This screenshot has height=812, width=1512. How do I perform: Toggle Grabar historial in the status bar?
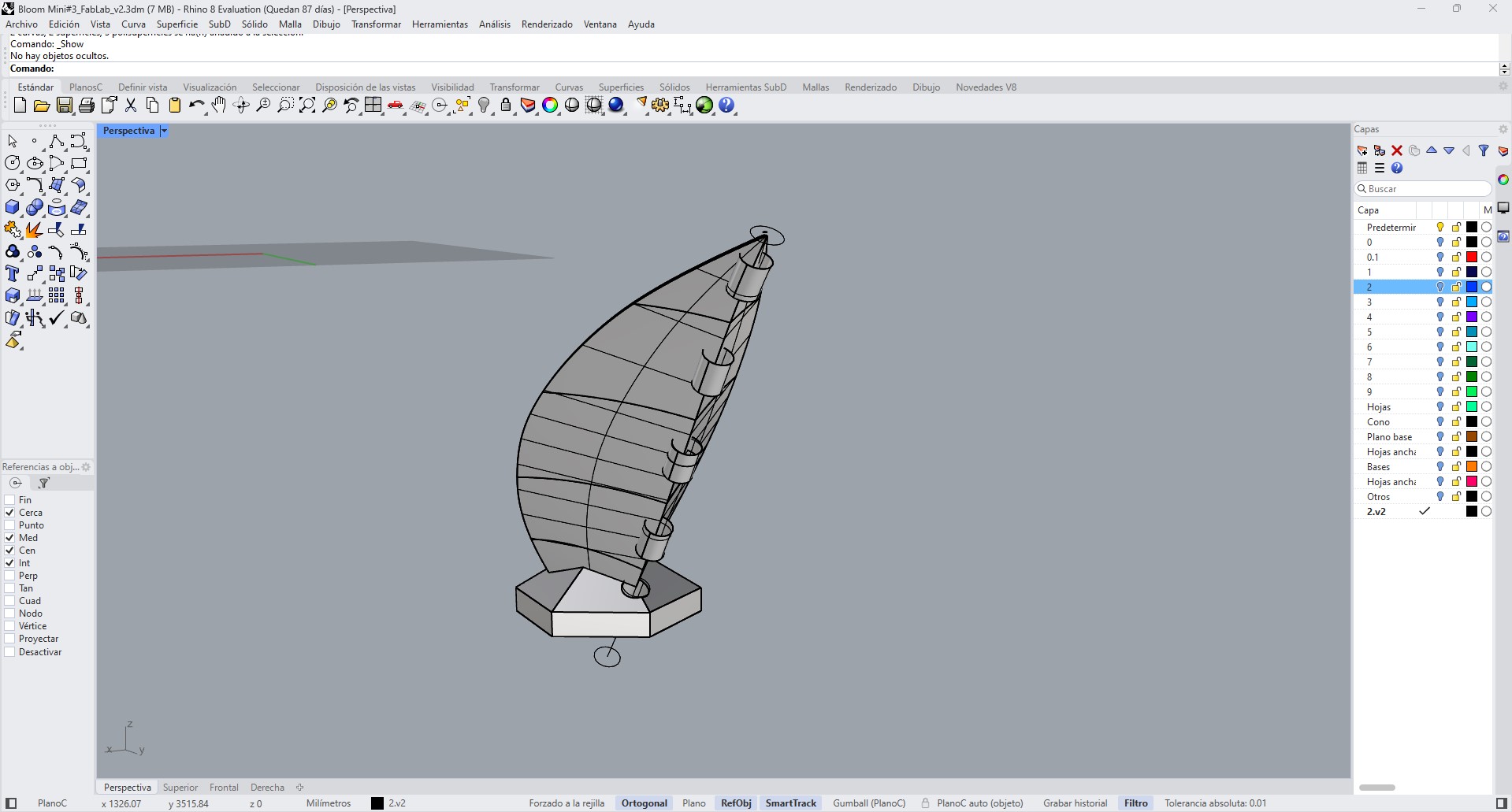pyautogui.click(x=1075, y=803)
